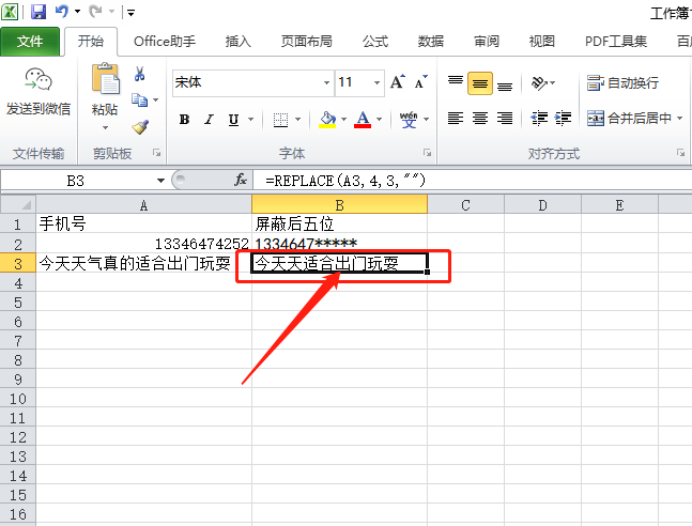
Task: Apply red font color A
Action: (362, 119)
